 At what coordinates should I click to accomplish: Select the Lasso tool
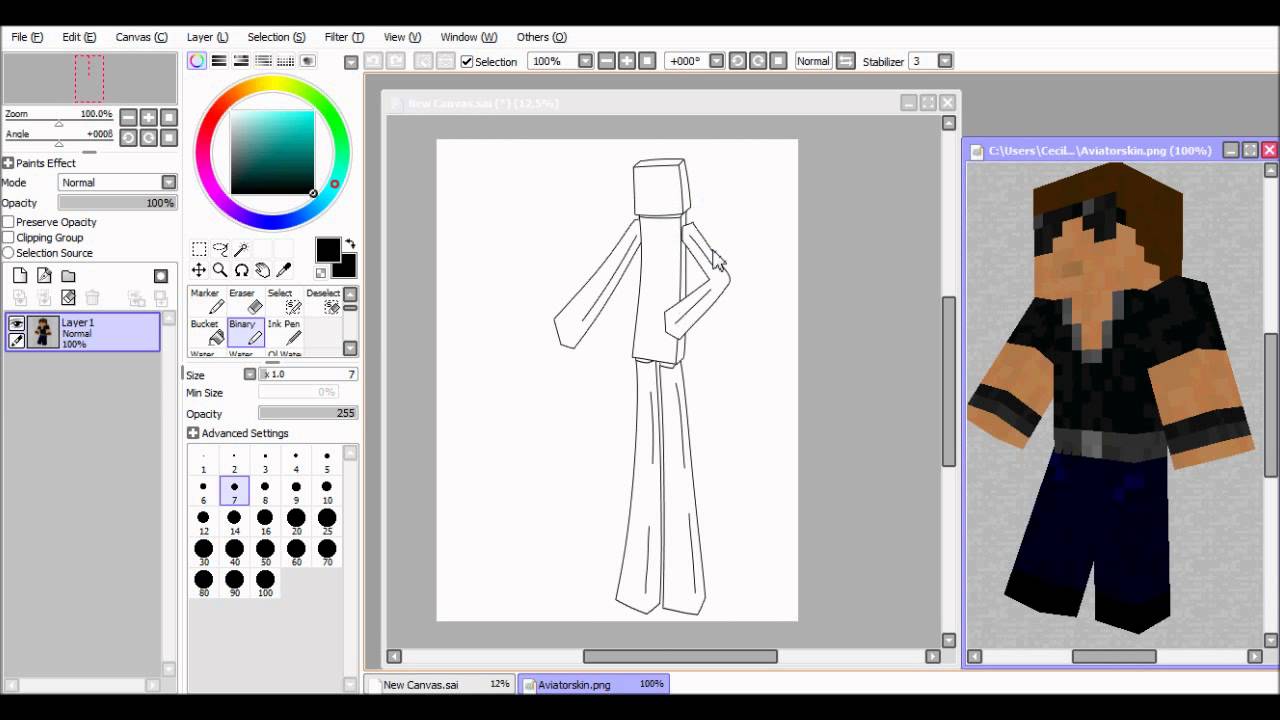coord(220,249)
